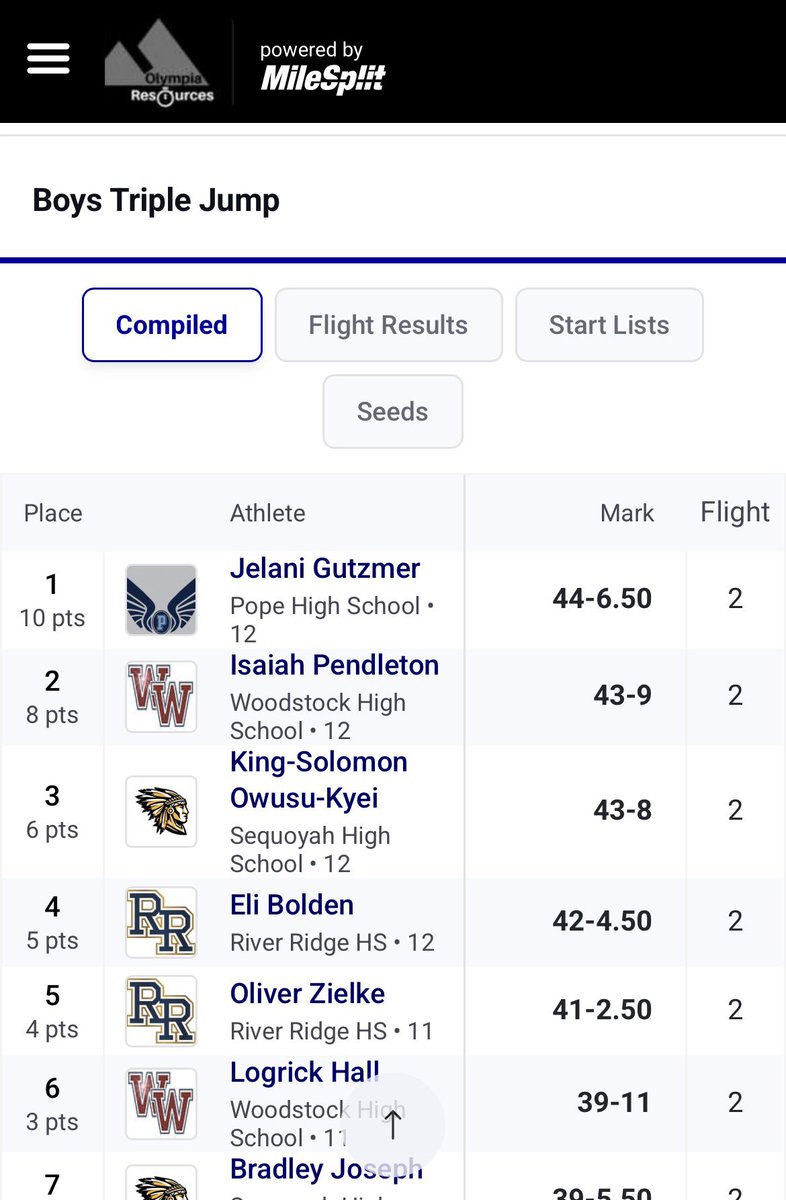Switch to Flight Results tab
Viewport: 786px width, 1200px height.
point(388,325)
